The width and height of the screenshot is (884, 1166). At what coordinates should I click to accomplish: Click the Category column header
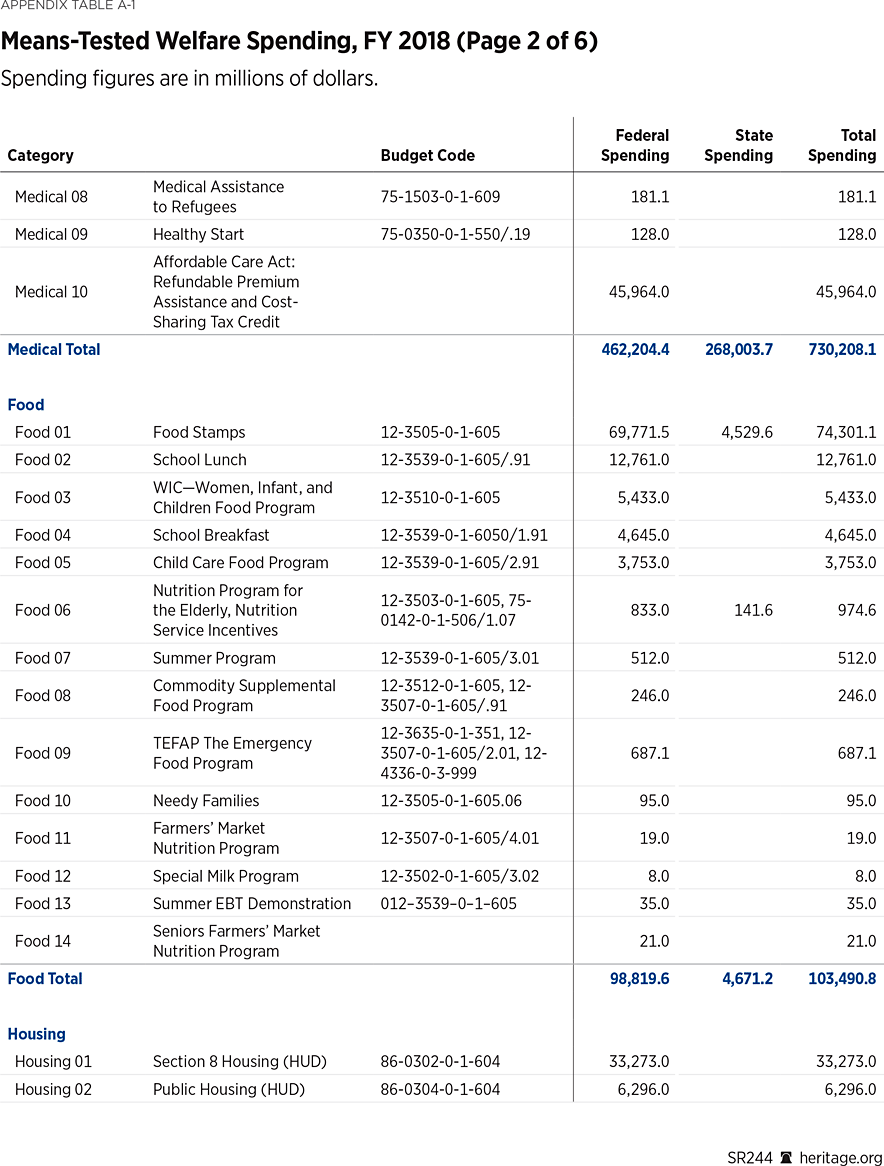(40, 155)
